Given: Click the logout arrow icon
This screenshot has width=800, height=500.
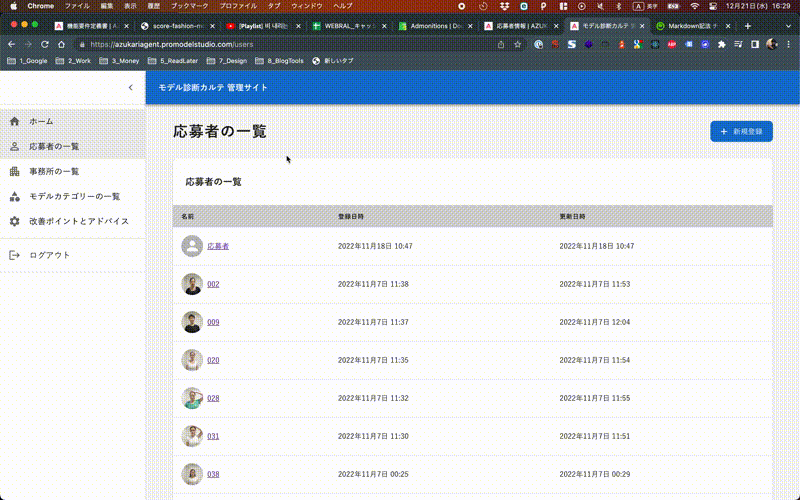Looking at the screenshot, I should [x=14, y=255].
